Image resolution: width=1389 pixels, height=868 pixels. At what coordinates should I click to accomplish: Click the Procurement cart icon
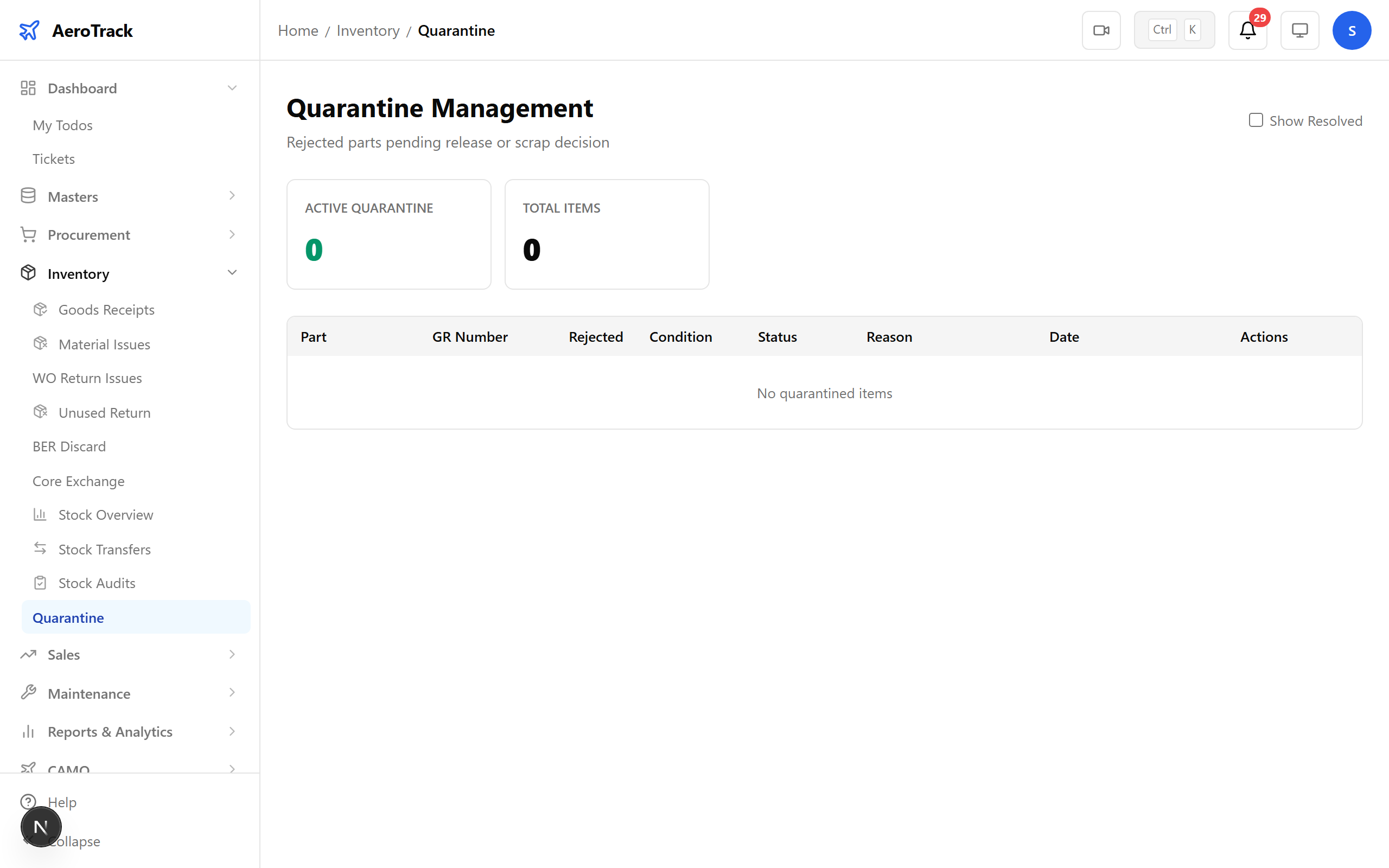[x=28, y=234]
